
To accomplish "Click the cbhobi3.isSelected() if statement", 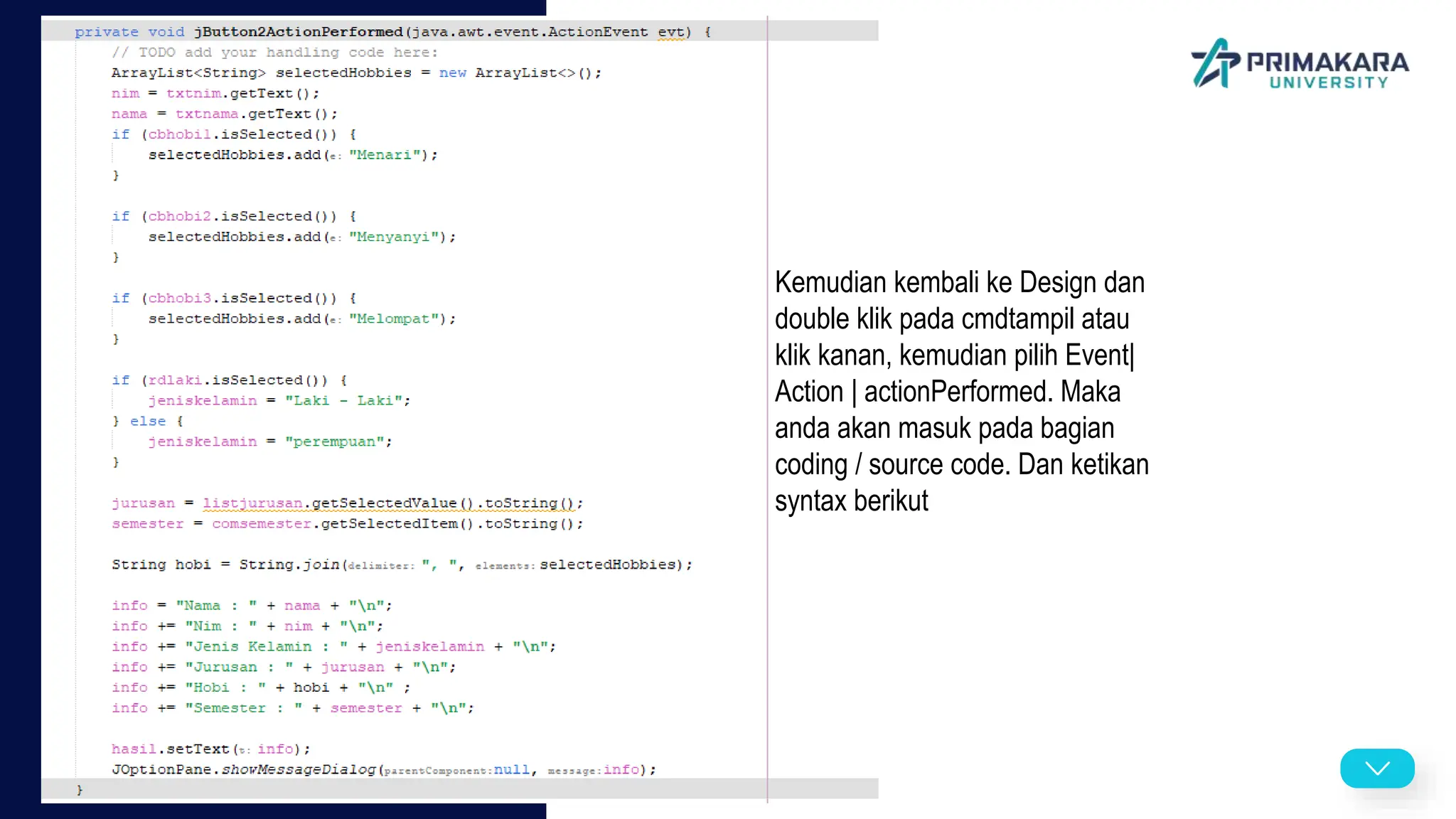I will pyautogui.click(x=233, y=298).
